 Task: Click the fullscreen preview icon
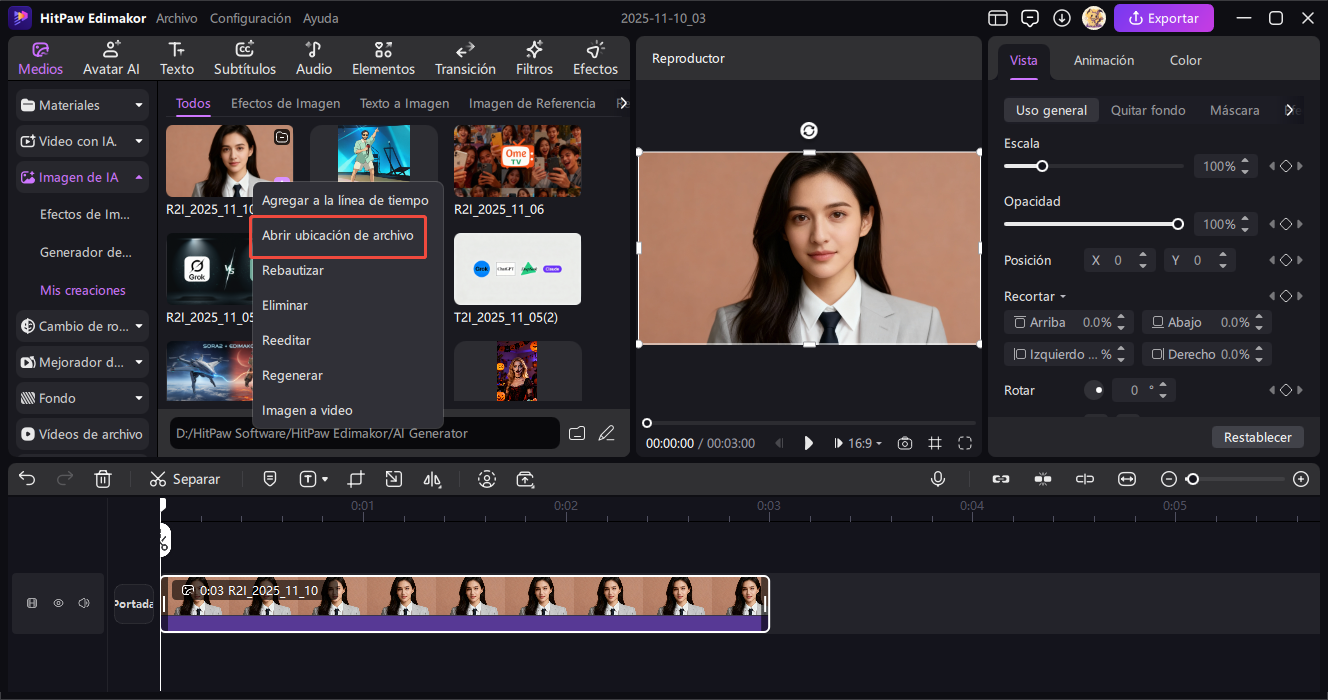[x=965, y=443]
